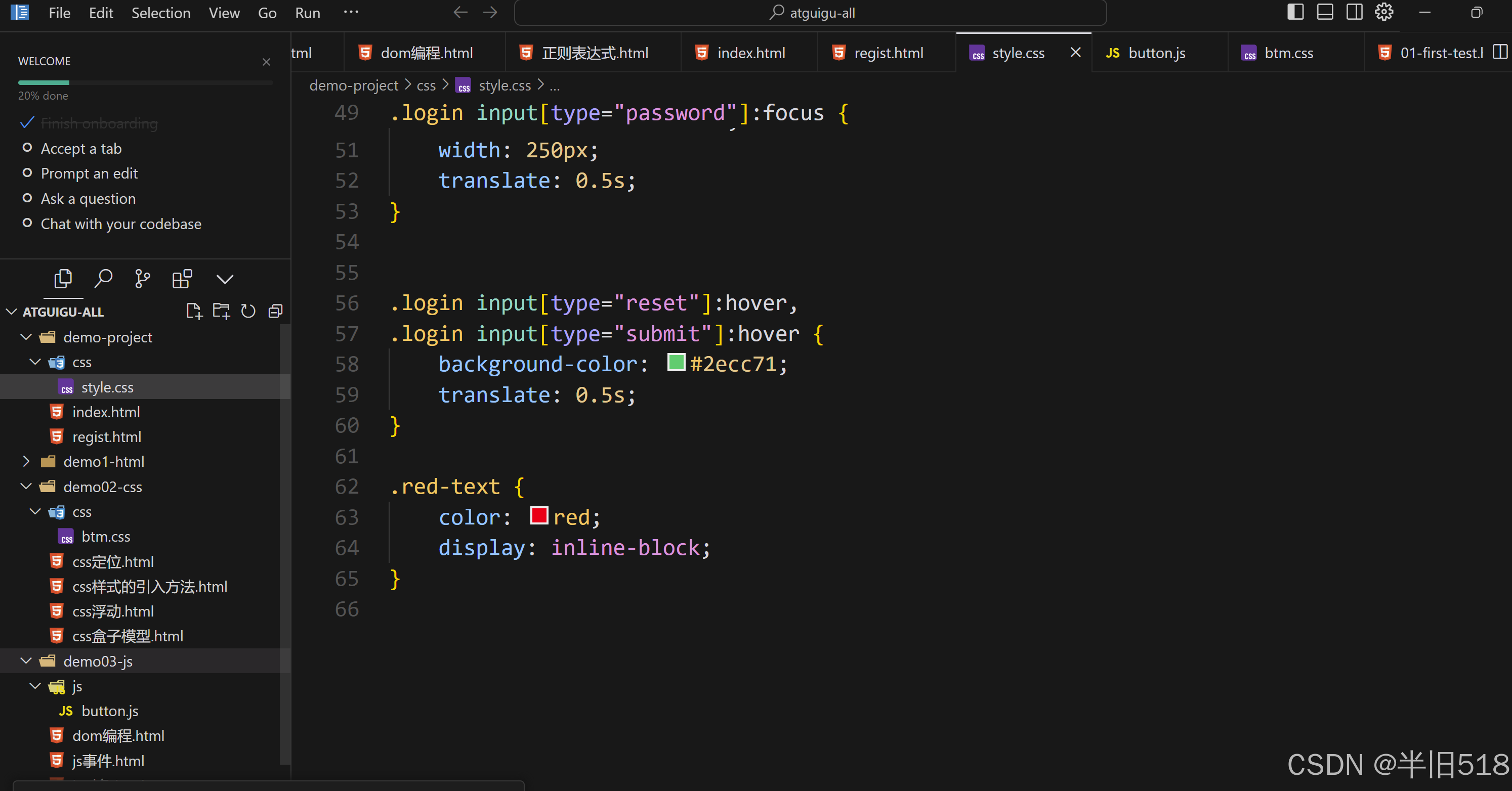Click the New Folder icon in explorer

[x=221, y=311]
